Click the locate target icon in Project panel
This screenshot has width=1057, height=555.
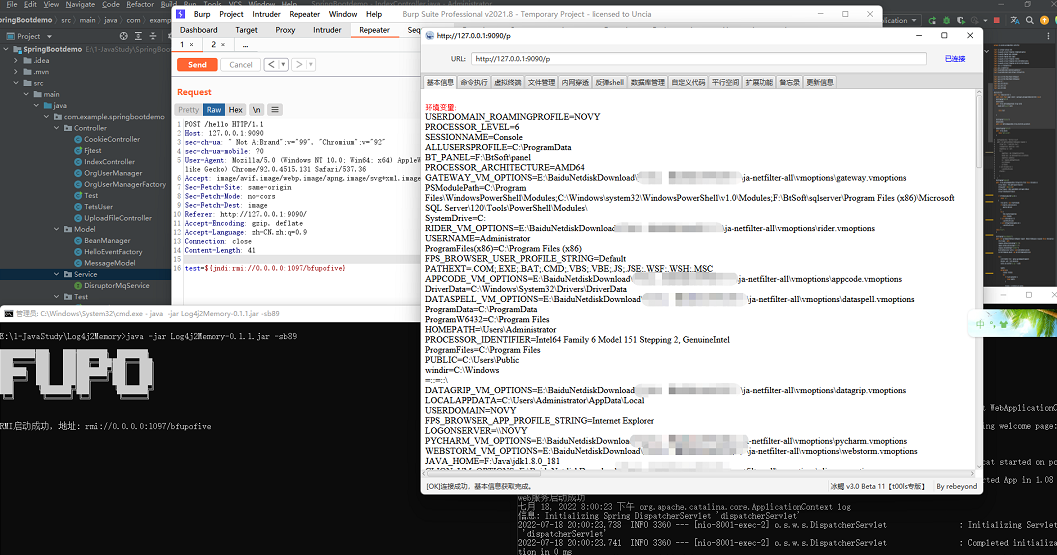[x=123, y=36]
